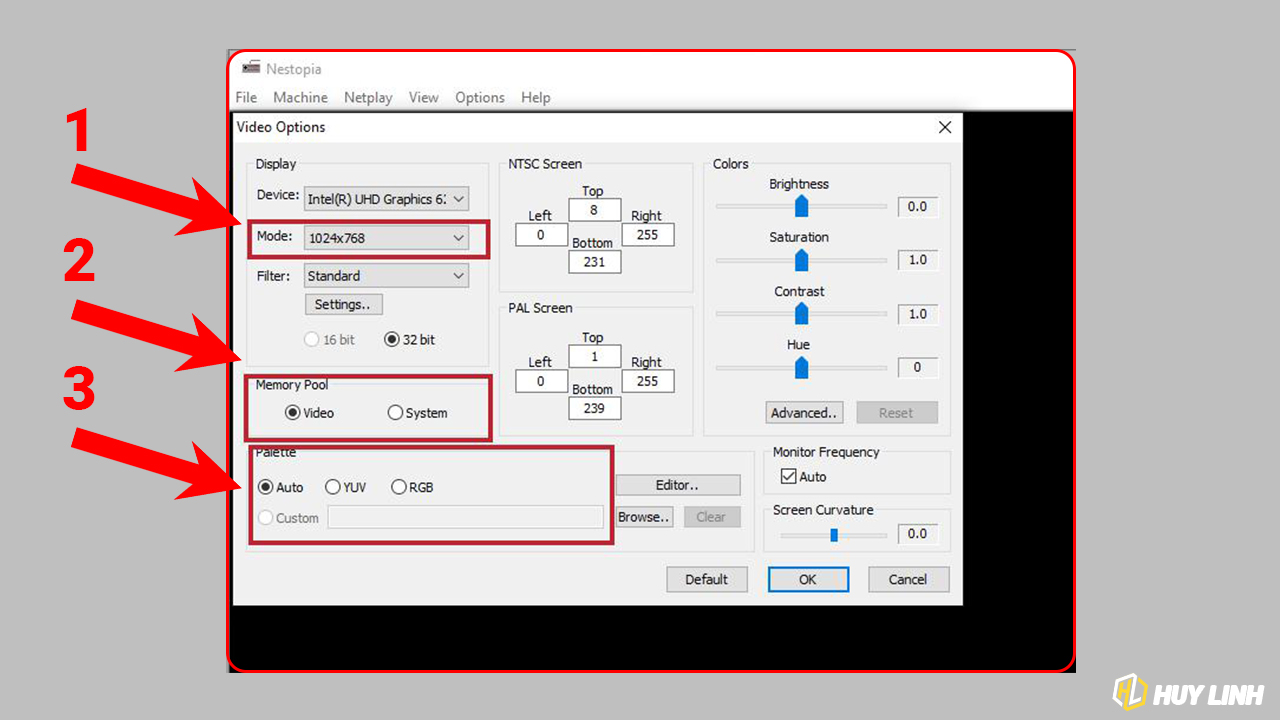This screenshot has height=720, width=1280.
Task: Click the "NTSC Screen" group label
Action: [545, 164]
